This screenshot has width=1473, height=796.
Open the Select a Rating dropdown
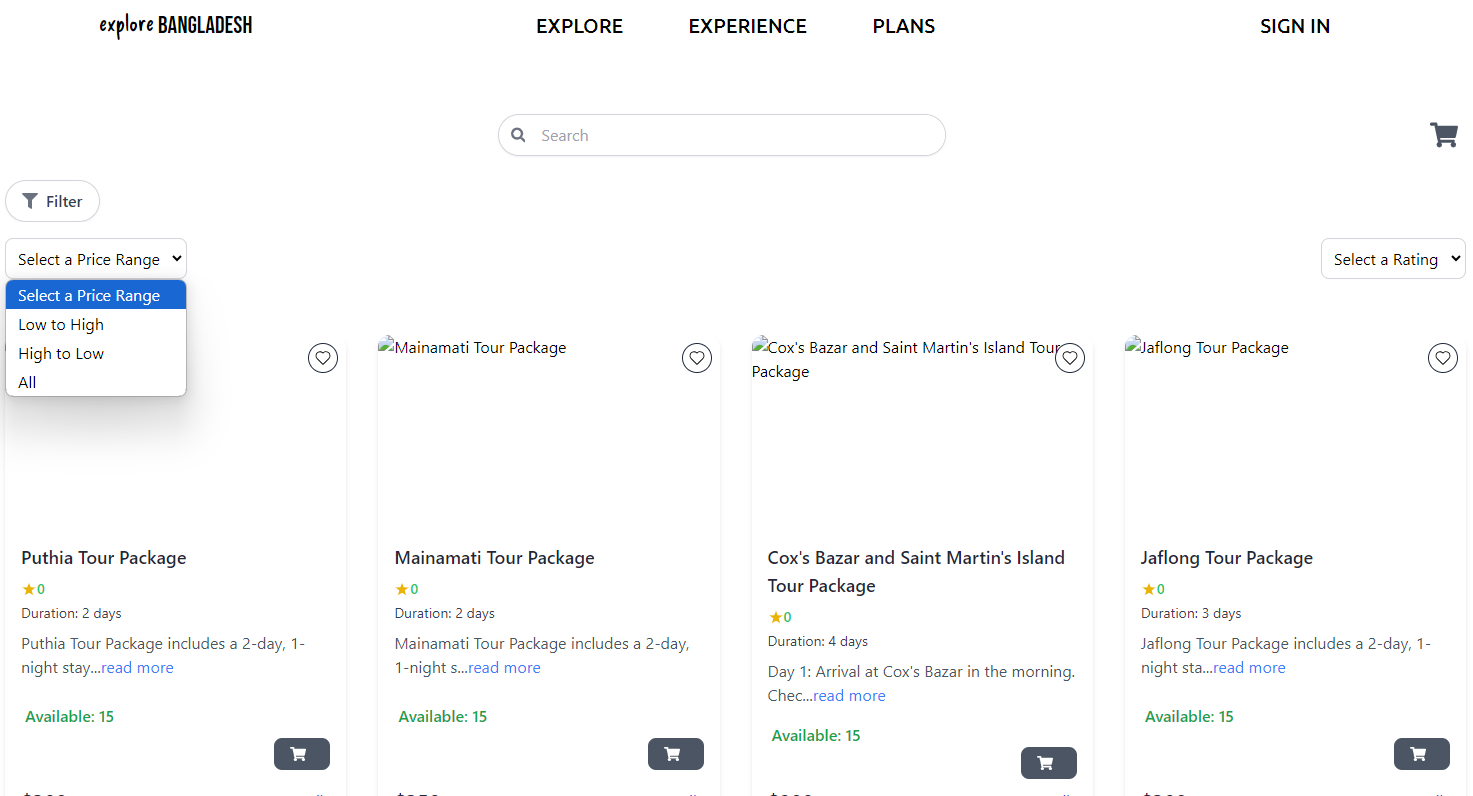[1392, 258]
